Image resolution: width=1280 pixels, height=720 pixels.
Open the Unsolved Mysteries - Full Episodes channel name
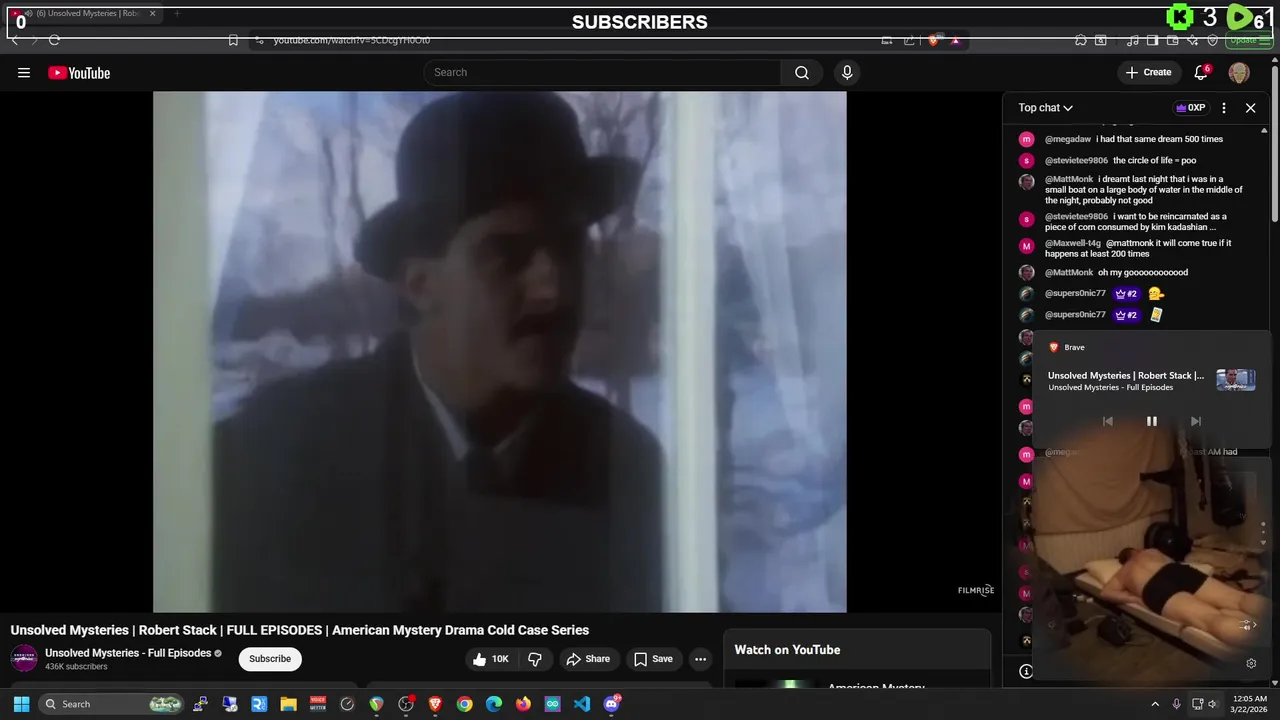[128, 653]
